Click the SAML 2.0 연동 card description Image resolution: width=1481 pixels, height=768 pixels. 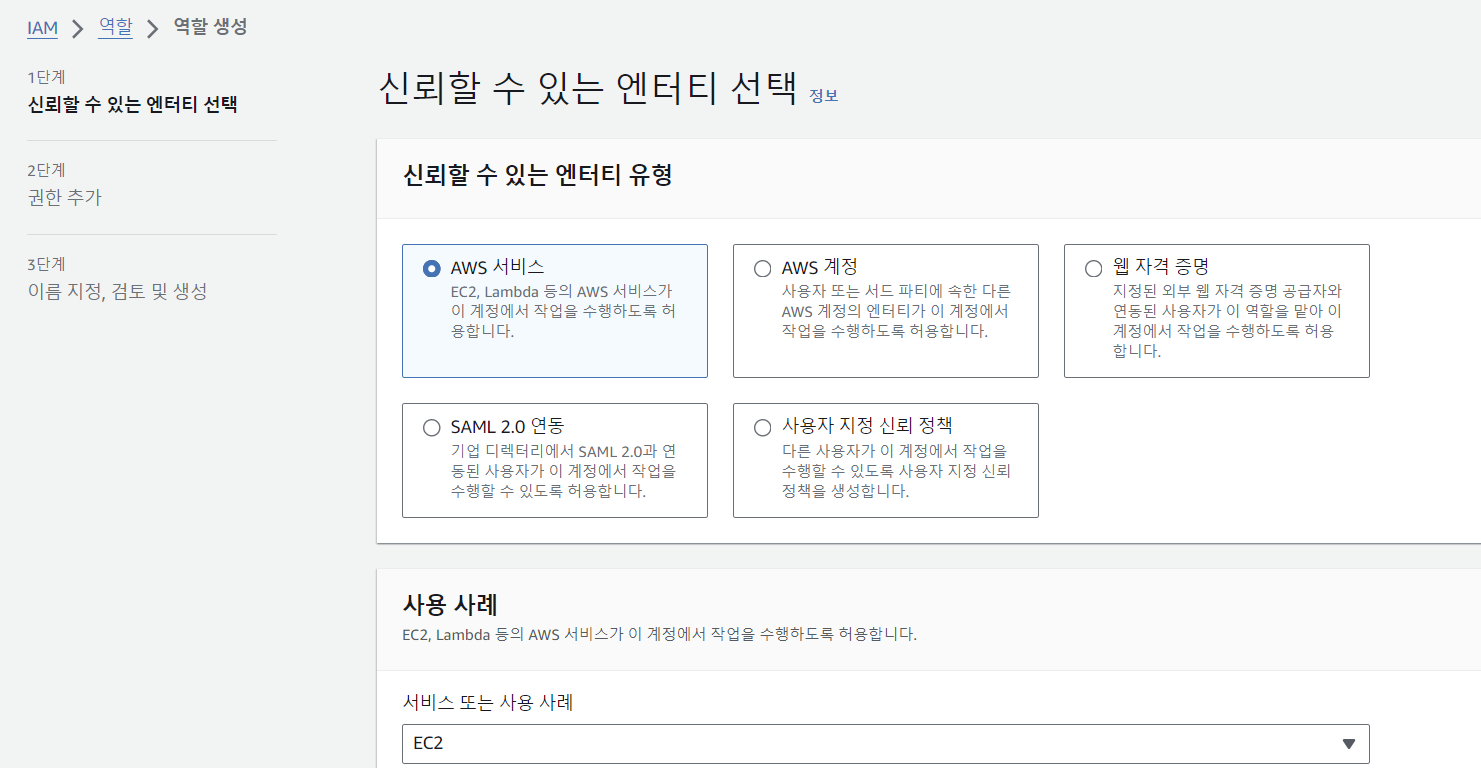point(563,471)
